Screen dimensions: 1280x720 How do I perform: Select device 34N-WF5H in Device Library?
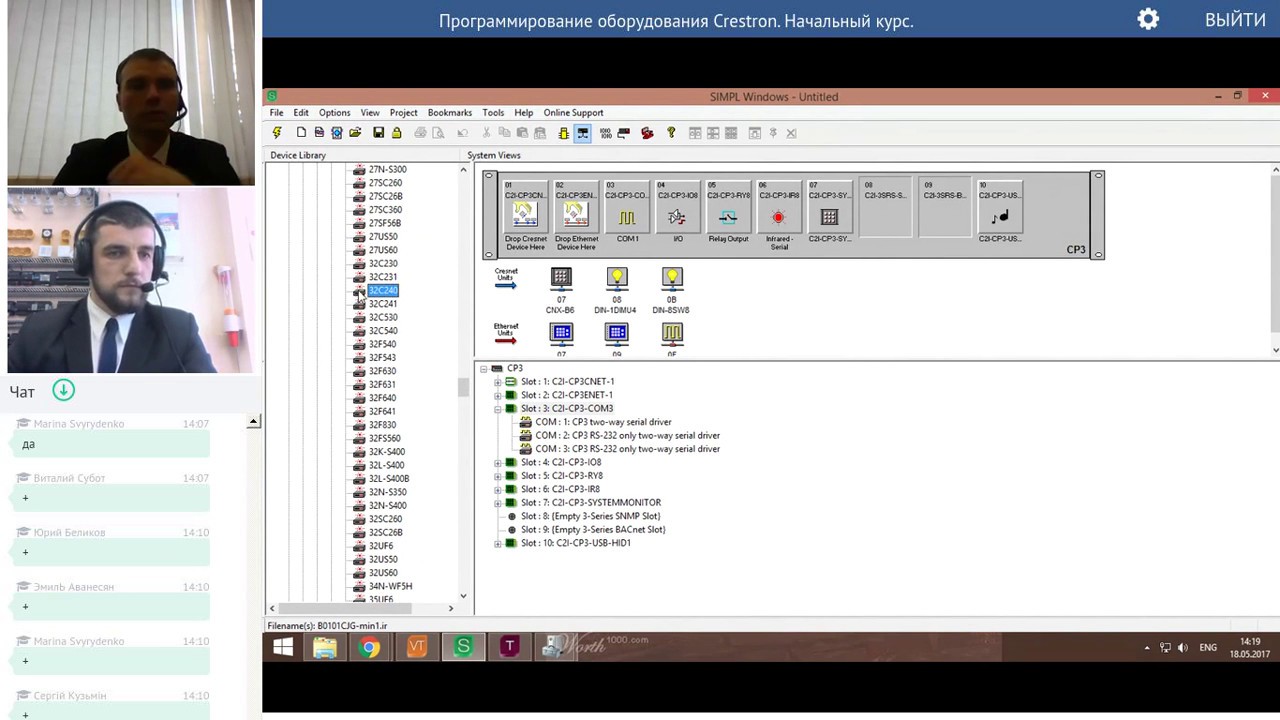coord(390,586)
